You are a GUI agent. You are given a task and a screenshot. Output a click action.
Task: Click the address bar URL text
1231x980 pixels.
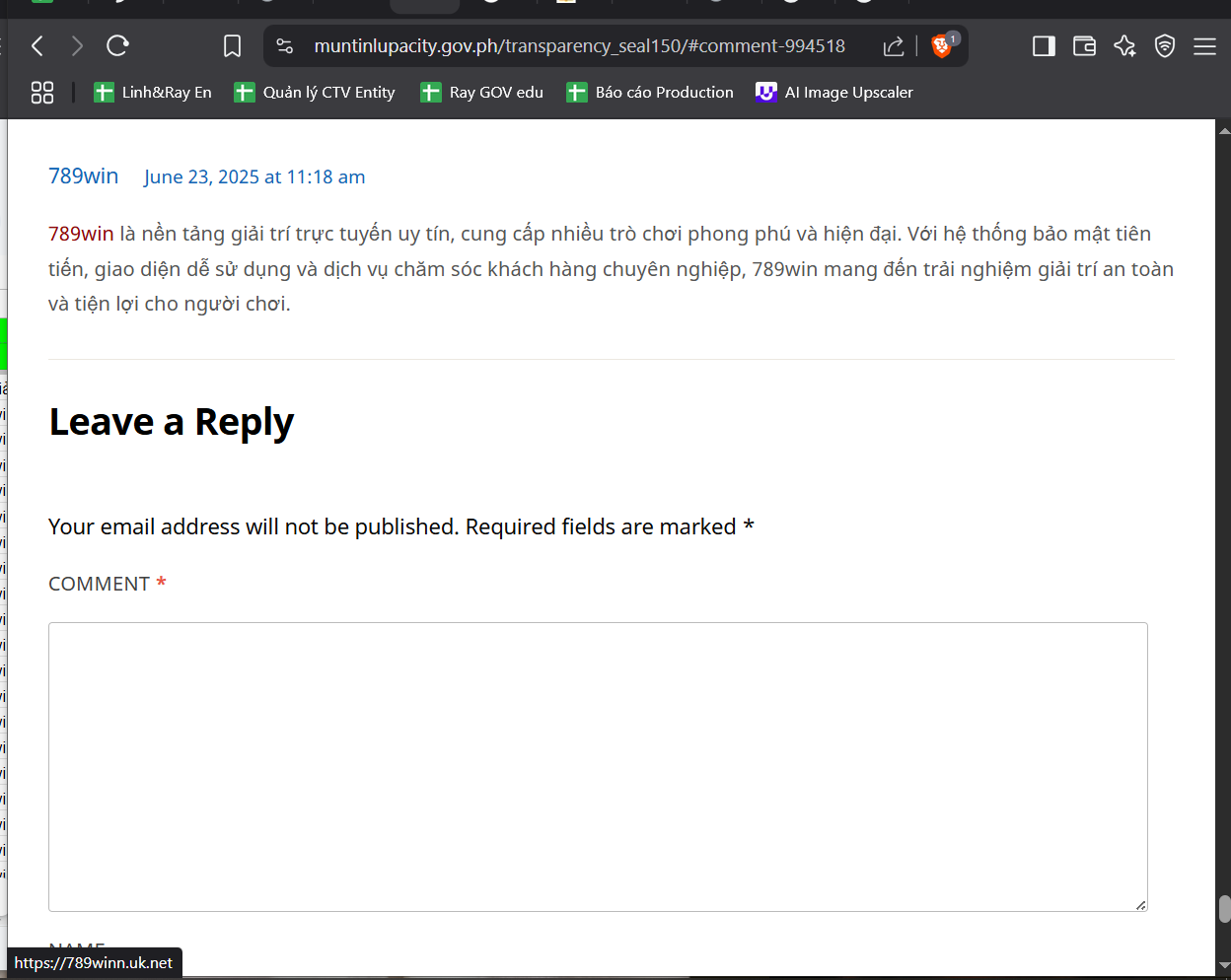tap(579, 46)
